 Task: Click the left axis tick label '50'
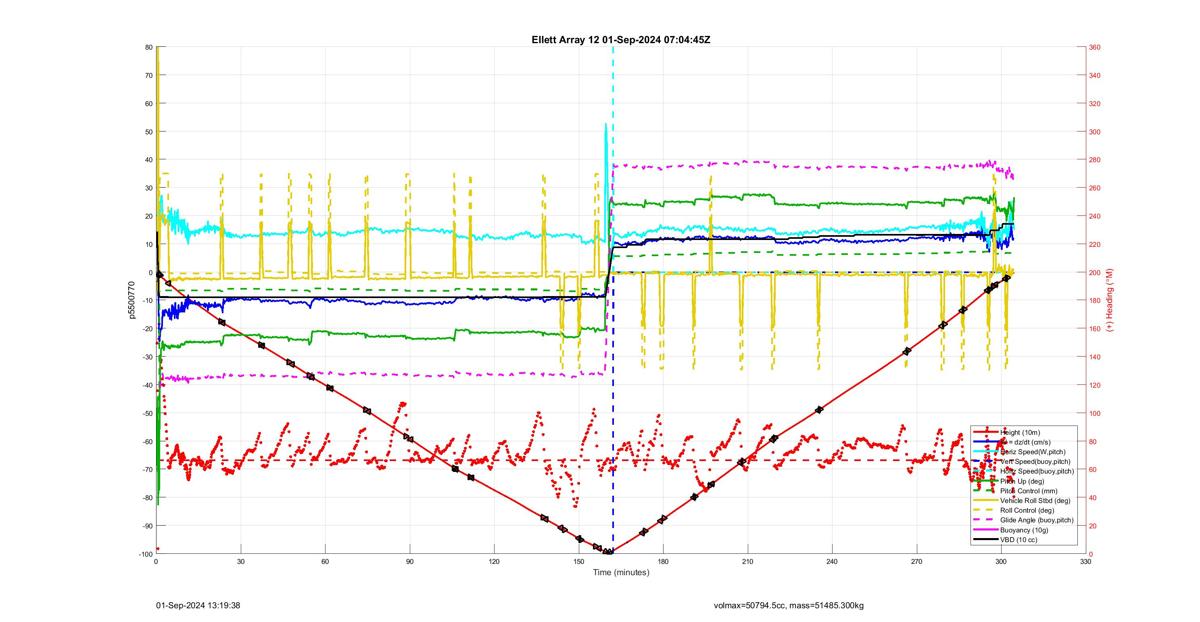click(148, 132)
